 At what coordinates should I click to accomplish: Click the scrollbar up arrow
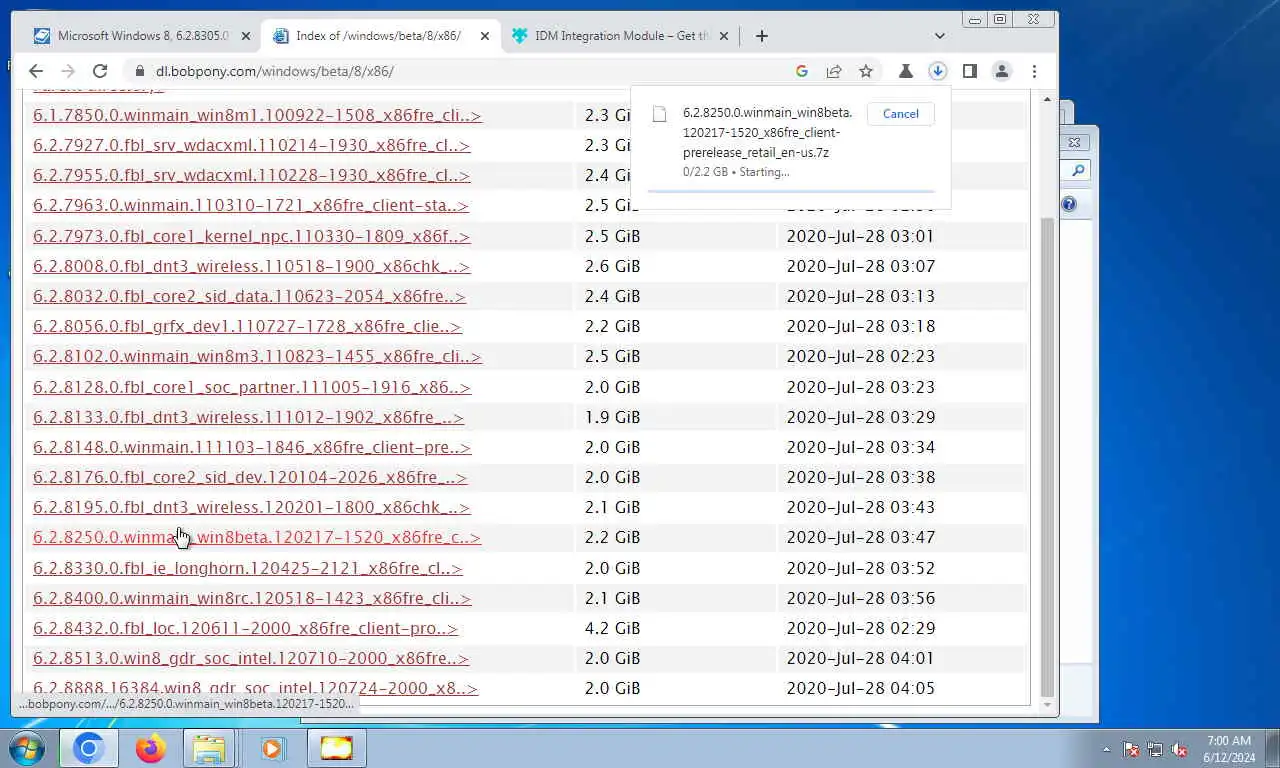(x=1047, y=98)
